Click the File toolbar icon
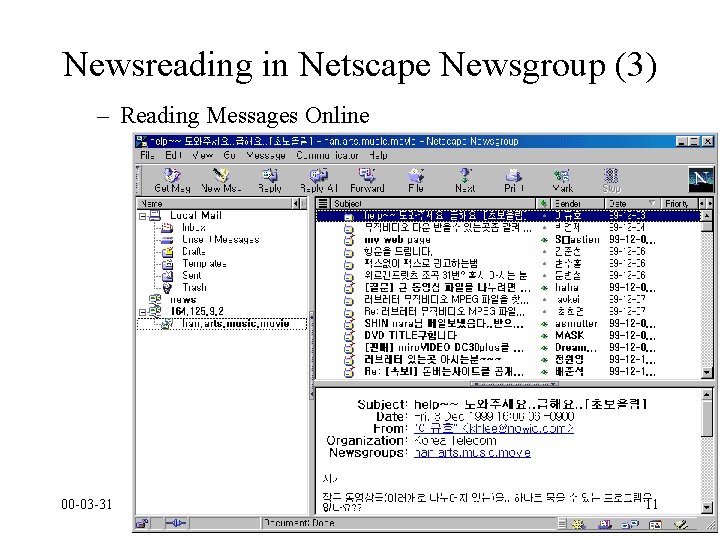Viewport: 720px width, 540px height. [416, 180]
